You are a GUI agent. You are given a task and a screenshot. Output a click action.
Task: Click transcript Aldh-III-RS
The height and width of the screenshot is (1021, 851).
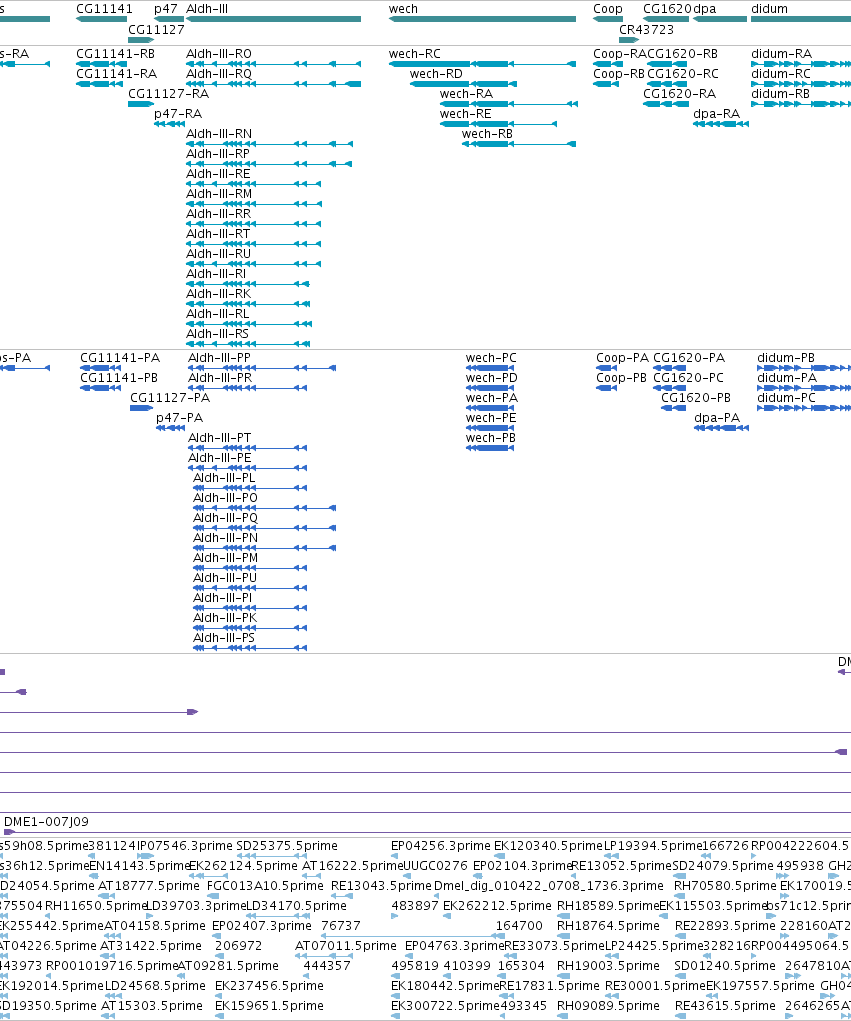pos(217,334)
